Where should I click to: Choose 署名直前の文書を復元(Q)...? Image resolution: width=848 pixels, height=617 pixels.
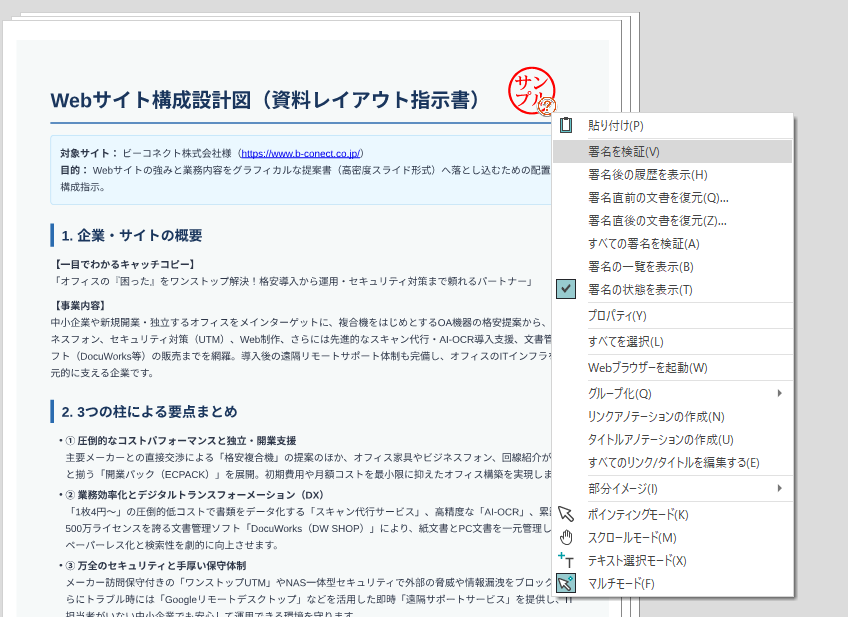(x=672, y=198)
